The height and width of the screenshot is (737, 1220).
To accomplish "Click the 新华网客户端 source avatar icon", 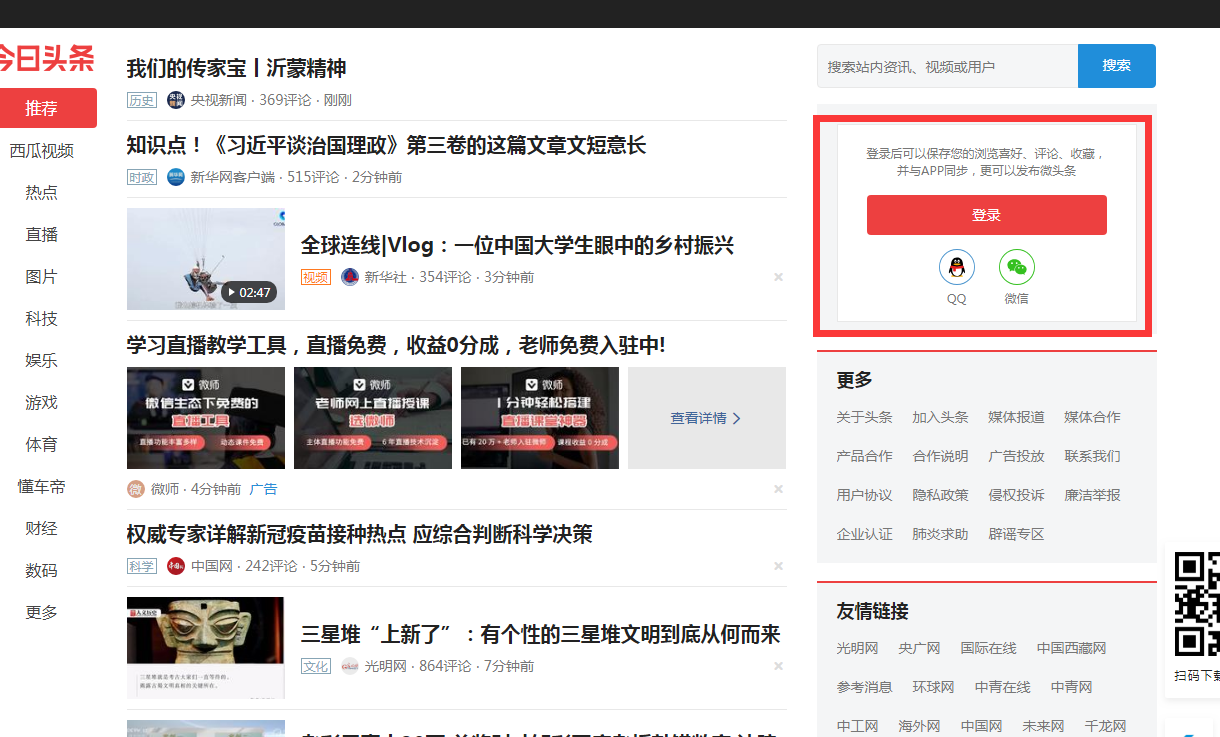I will point(176,177).
